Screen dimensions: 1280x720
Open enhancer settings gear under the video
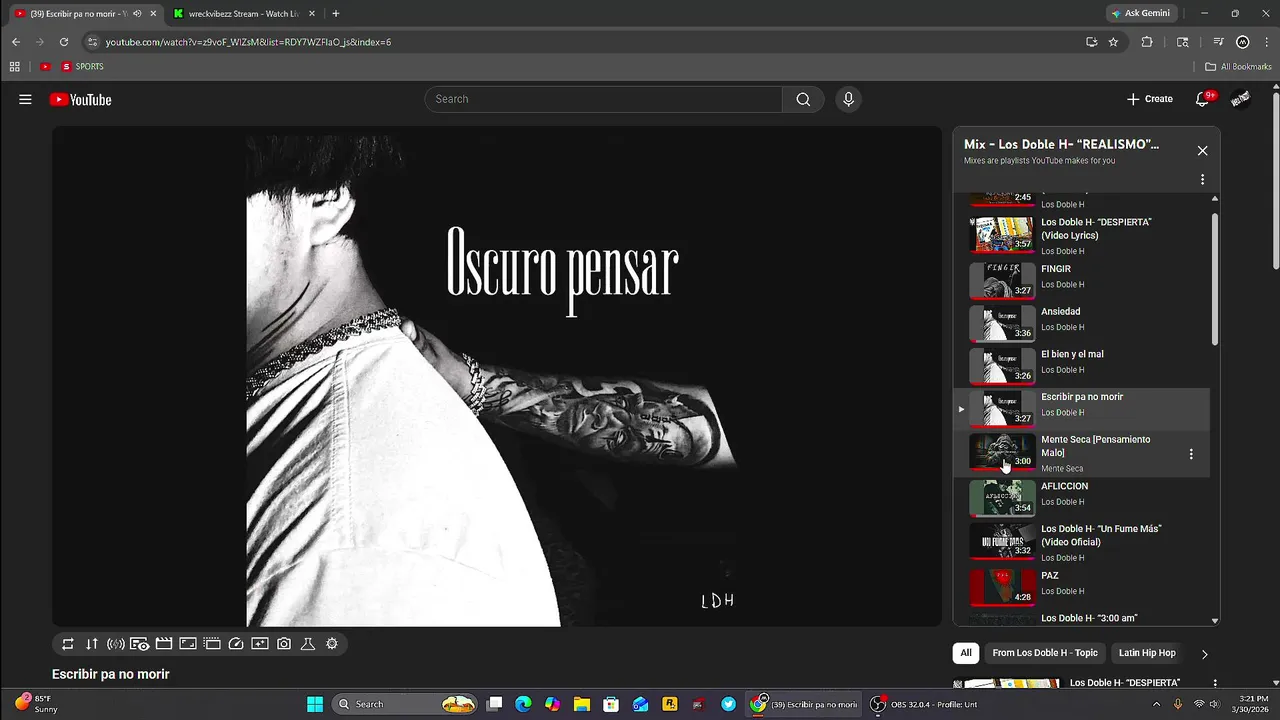coord(332,644)
